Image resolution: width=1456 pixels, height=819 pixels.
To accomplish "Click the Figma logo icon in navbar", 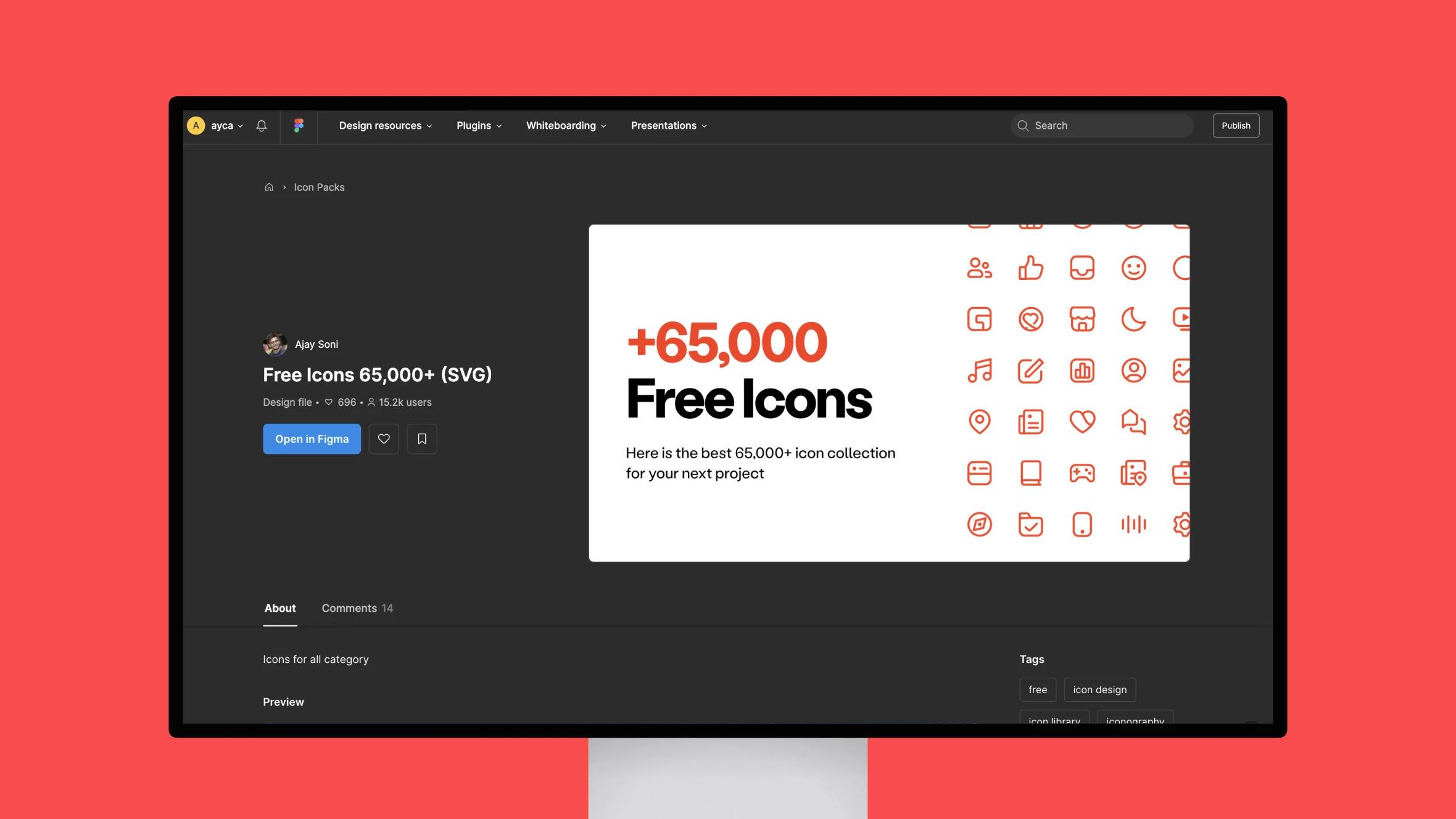I will [x=298, y=126].
